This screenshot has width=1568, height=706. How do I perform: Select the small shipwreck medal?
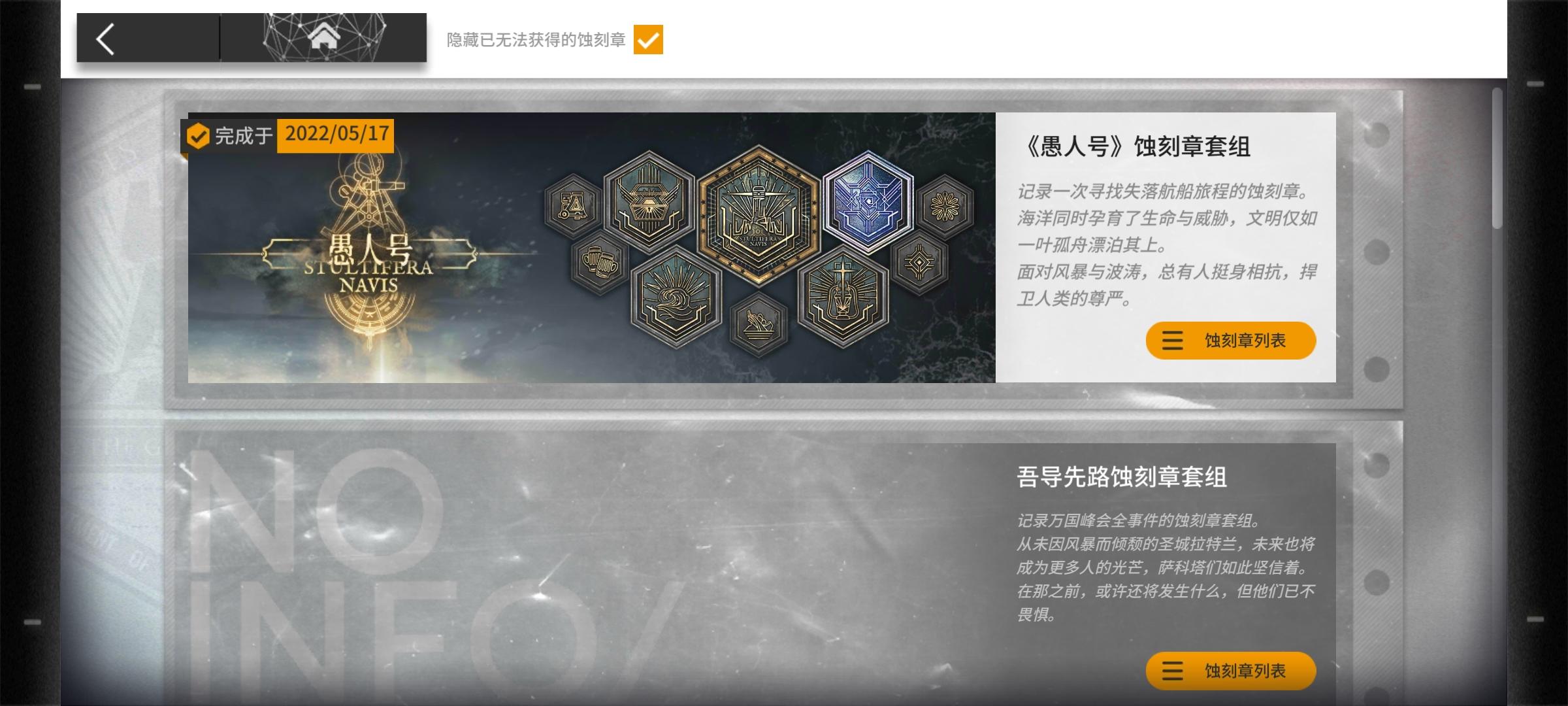758,324
